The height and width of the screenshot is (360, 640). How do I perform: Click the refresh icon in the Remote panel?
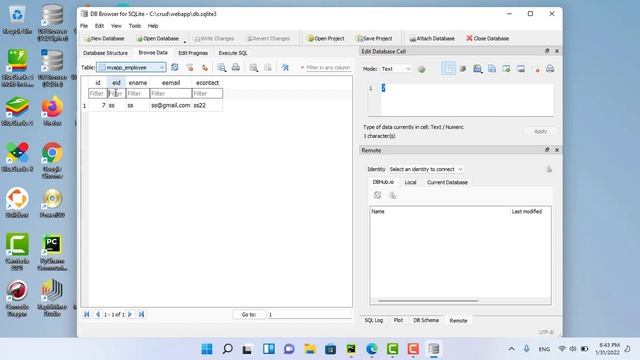click(378, 195)
